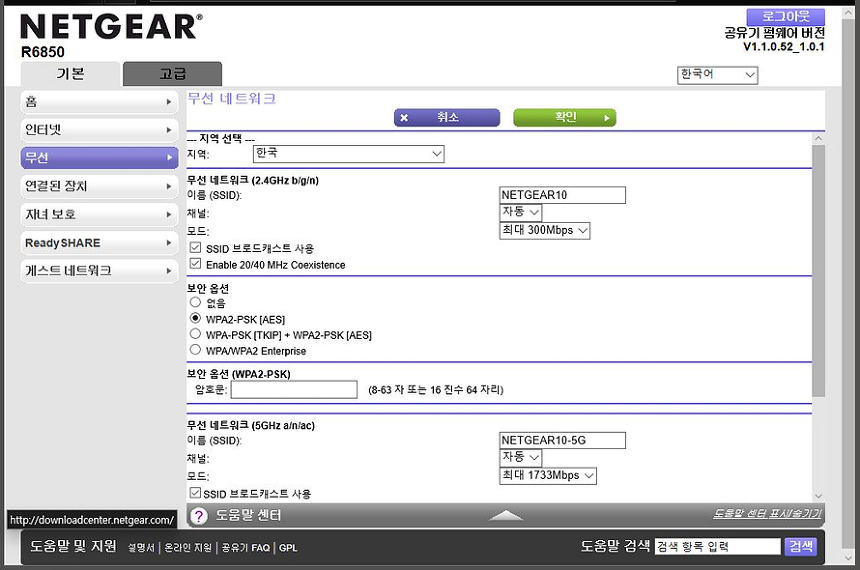Click the settings panel scroll down arrow
This screenshot has height=570, width=860.
[x=818, y=496]
